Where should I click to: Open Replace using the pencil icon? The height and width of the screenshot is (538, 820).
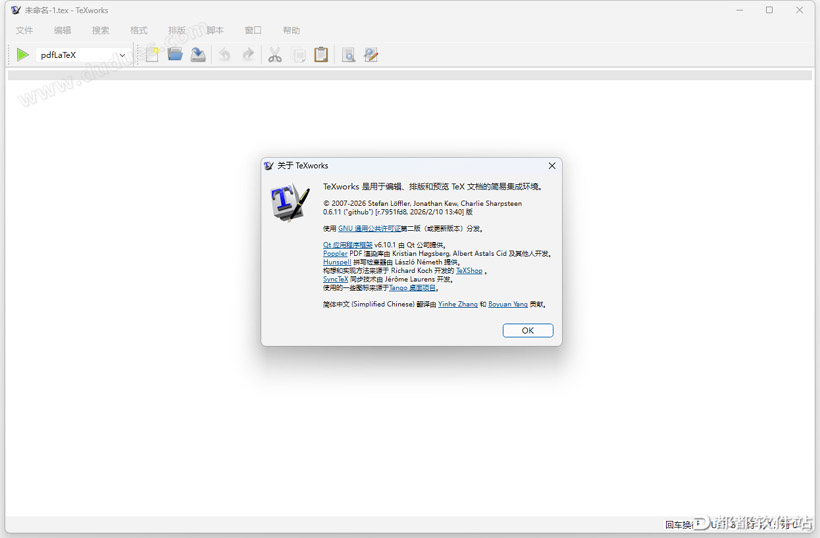[x=371, y=55]
